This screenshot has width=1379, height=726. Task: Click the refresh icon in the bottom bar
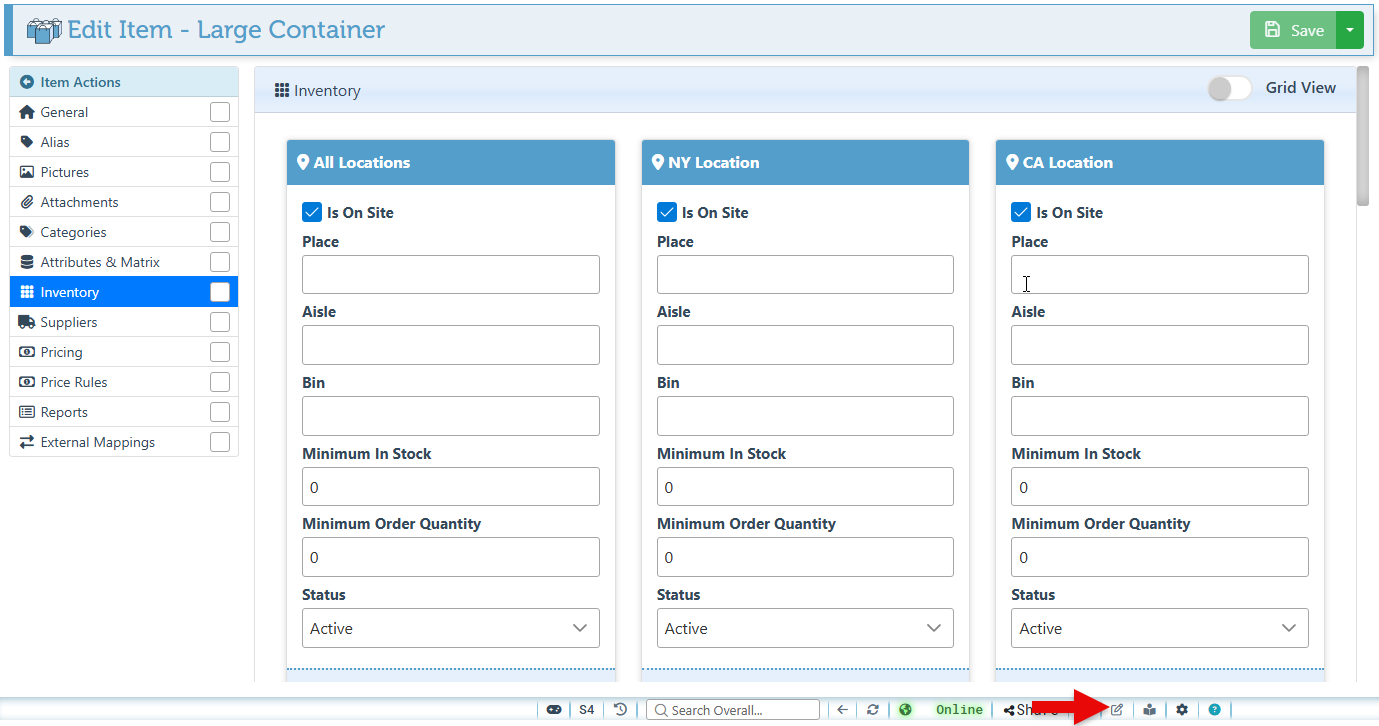click(x=873, y=710)
